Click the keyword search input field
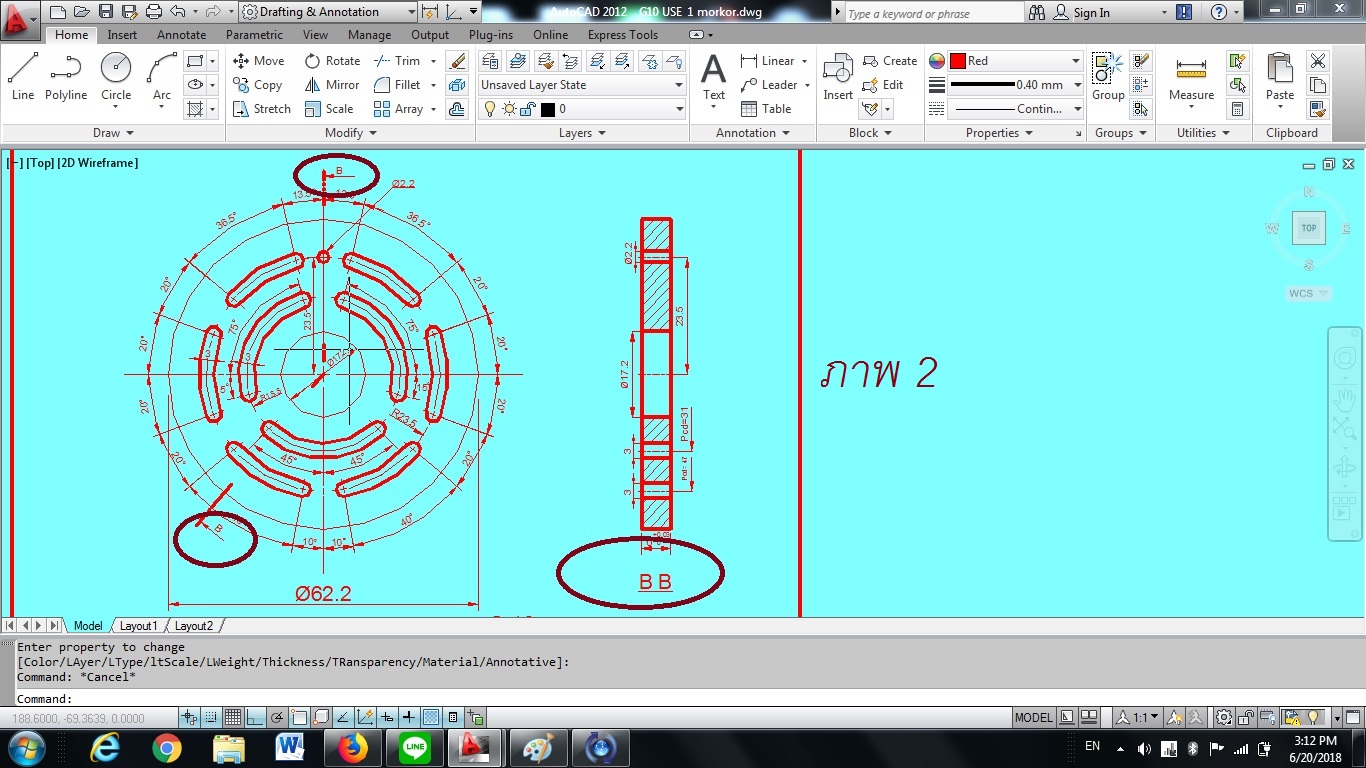 932,14
